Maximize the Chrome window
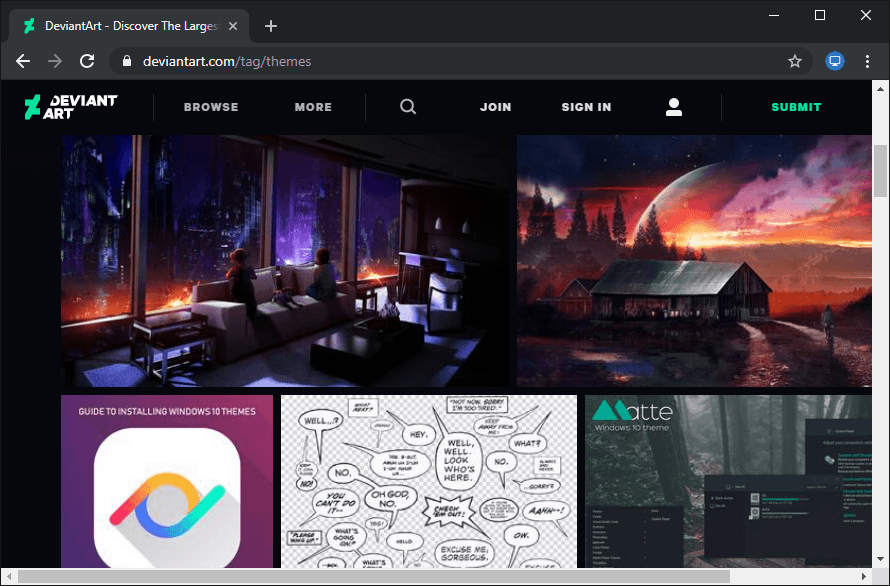 [820, 15]
